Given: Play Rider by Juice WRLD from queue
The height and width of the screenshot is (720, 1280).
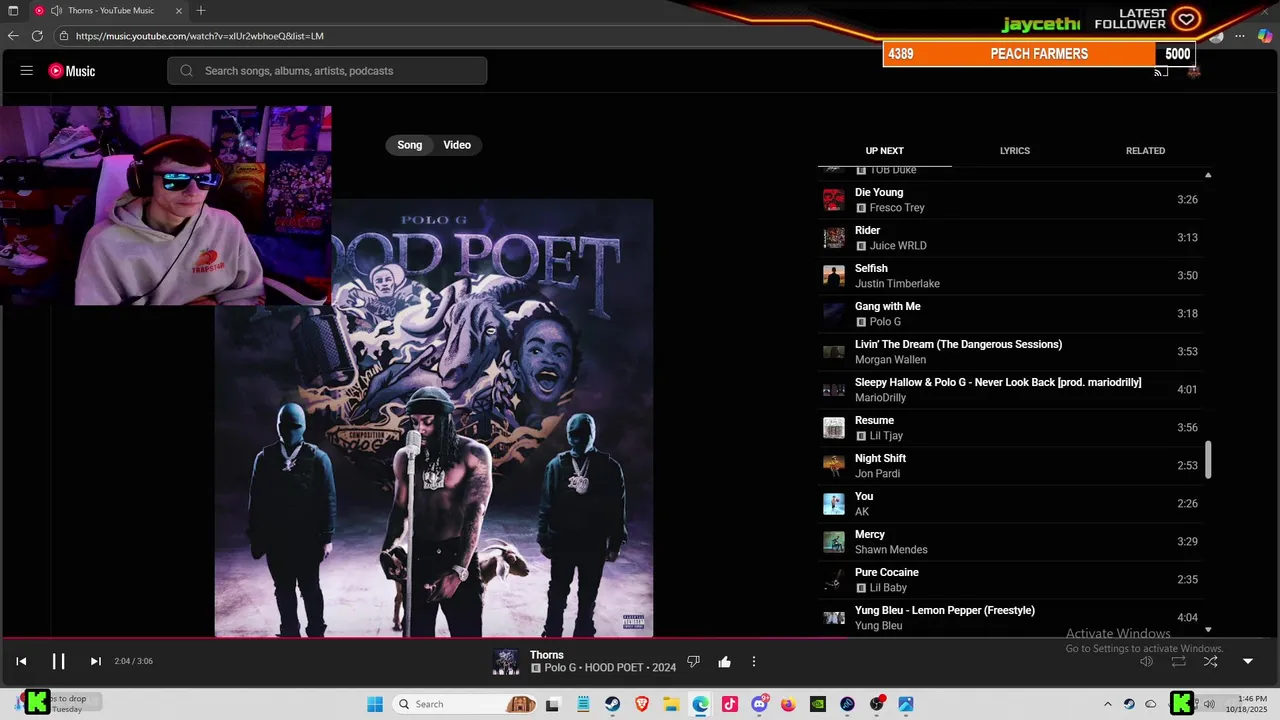Looking at the screenshot, I should (1011, 238).
